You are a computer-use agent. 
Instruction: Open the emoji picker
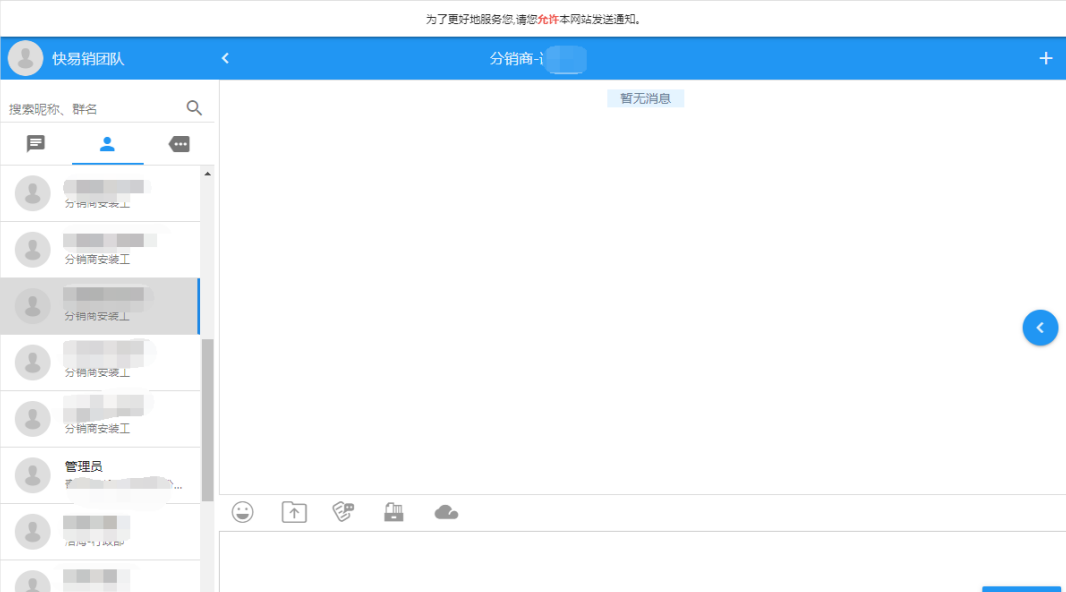coord(242,512)
